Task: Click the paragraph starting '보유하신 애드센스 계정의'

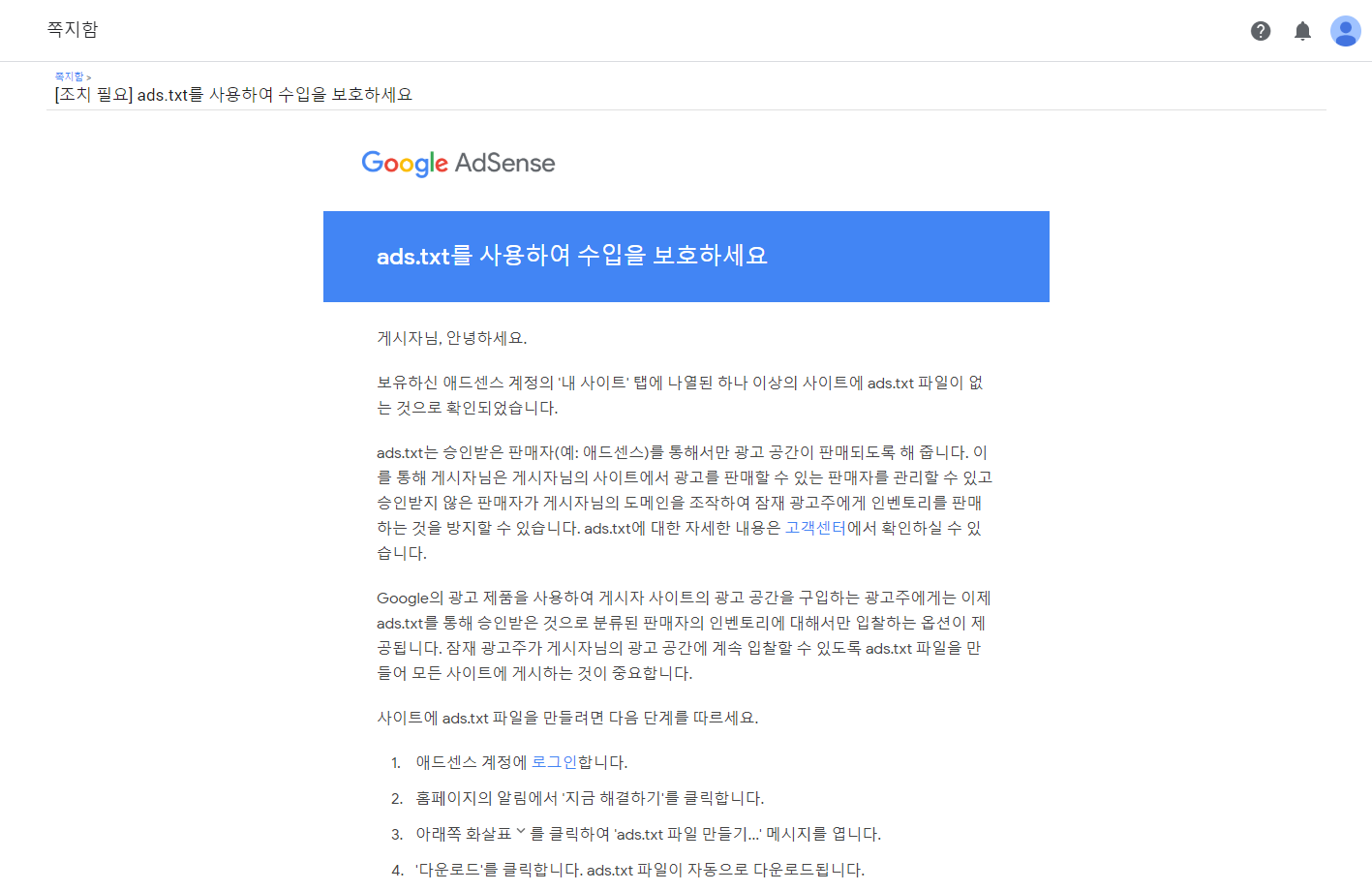Action: point(680,395)
